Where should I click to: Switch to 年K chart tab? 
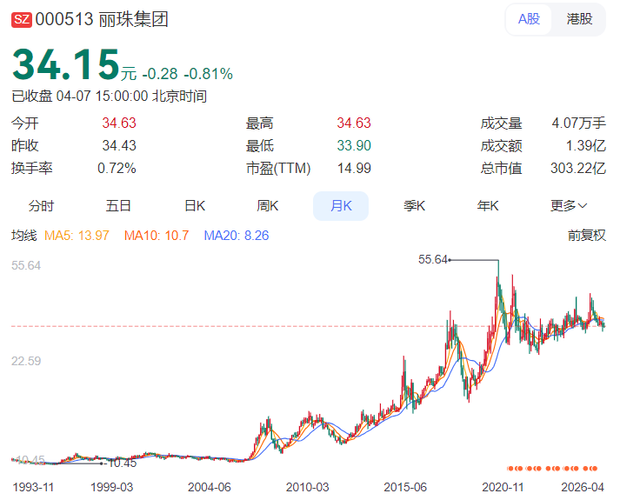click(488, 206)
